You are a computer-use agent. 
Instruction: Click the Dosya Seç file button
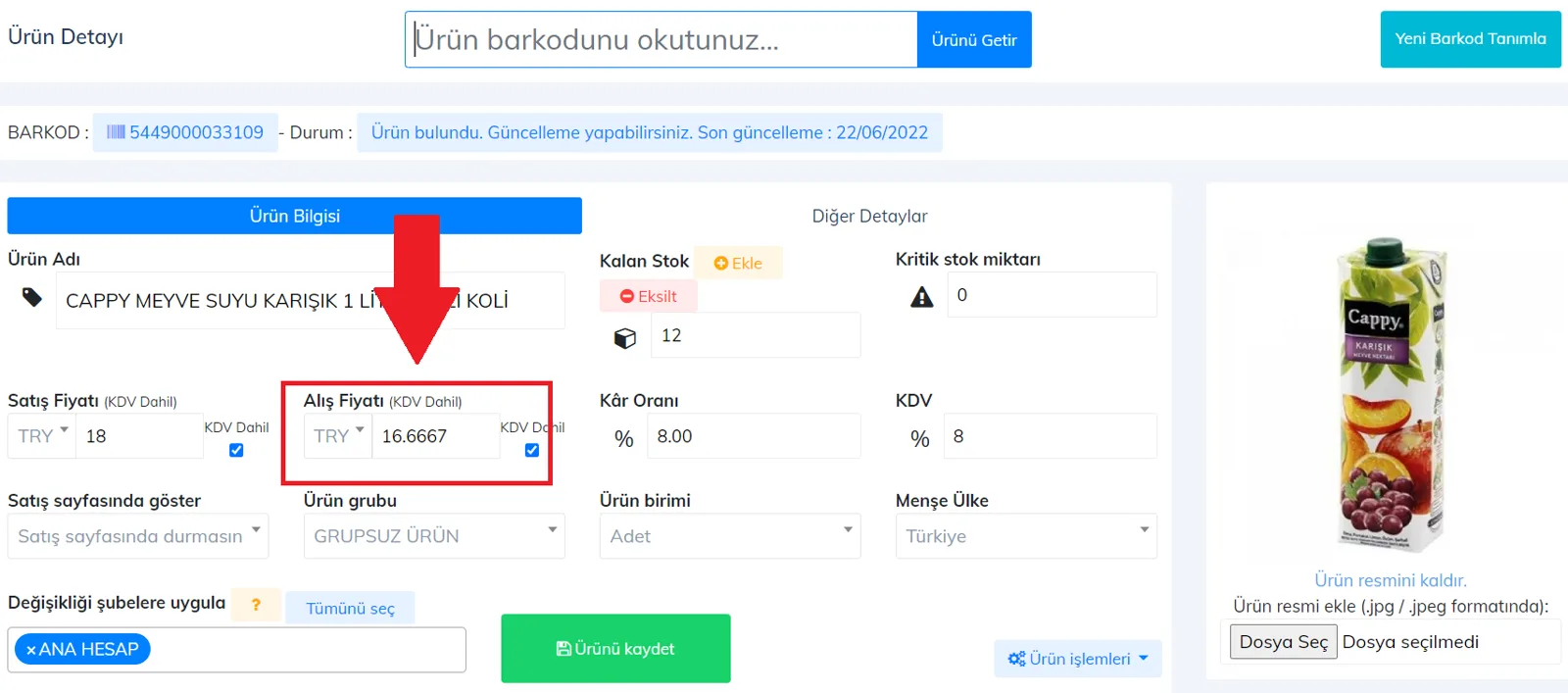(x=1284, y=642)
